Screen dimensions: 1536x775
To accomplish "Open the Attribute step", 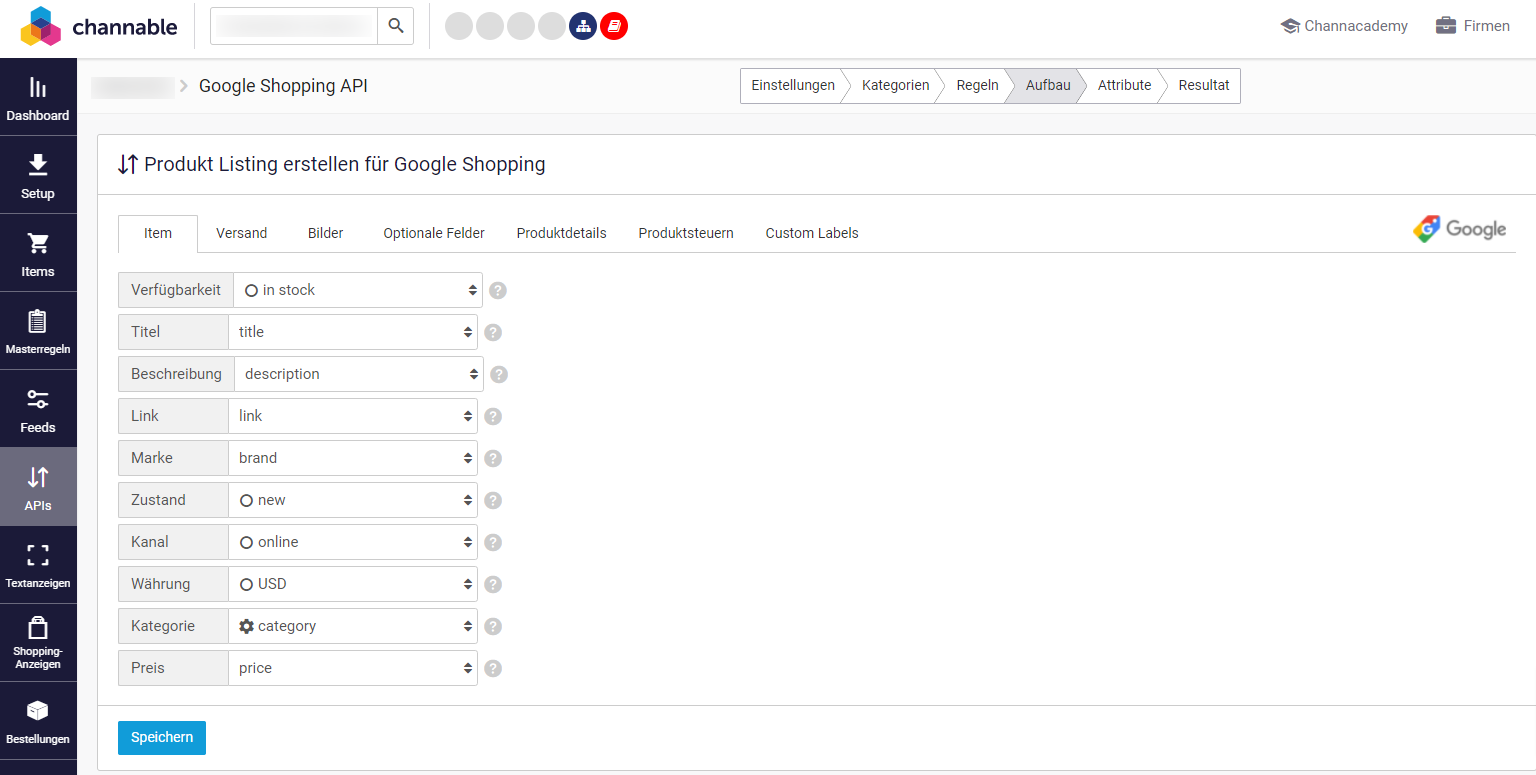I will click(x=1124, y=86).
